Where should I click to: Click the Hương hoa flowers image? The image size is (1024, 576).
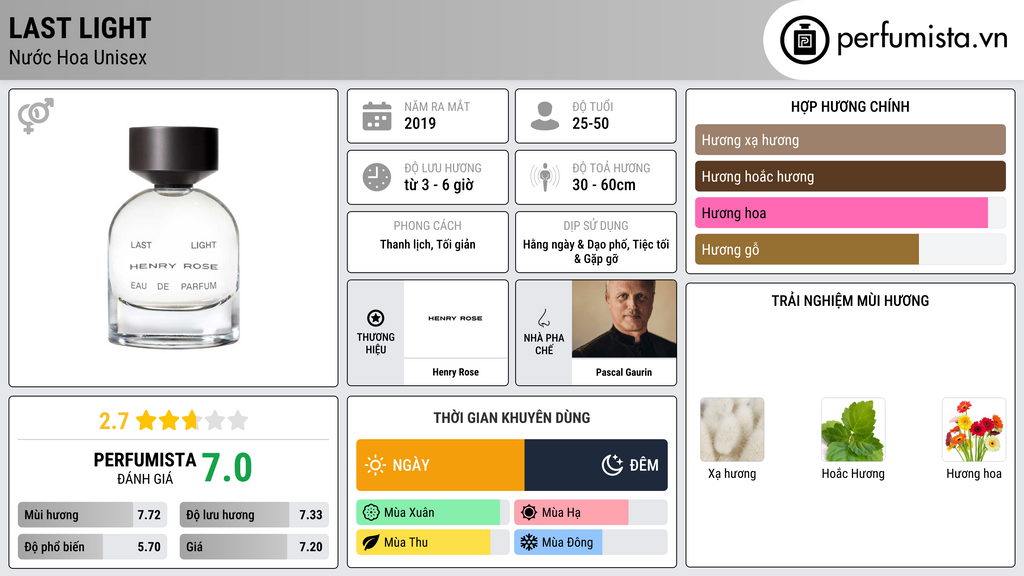point(974,430)
